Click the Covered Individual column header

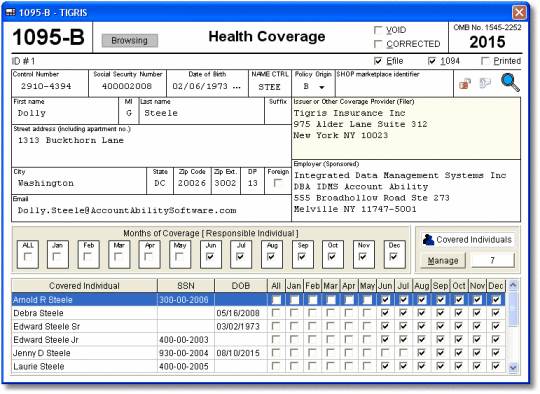click(84, 286)
